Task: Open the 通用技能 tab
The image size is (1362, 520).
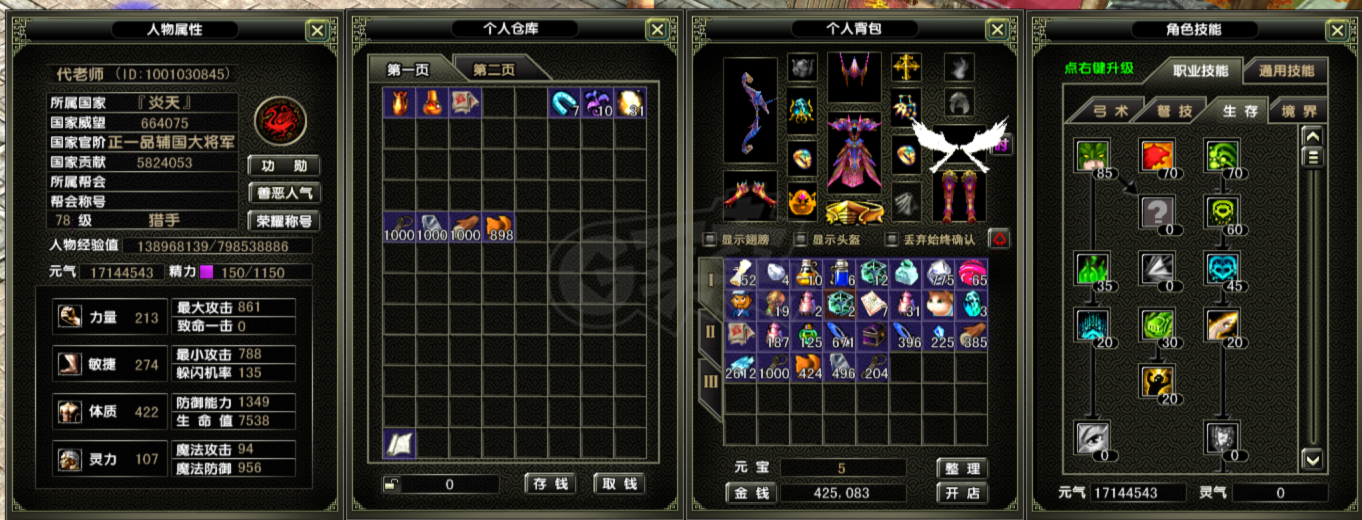Action: coord(1287,71)
